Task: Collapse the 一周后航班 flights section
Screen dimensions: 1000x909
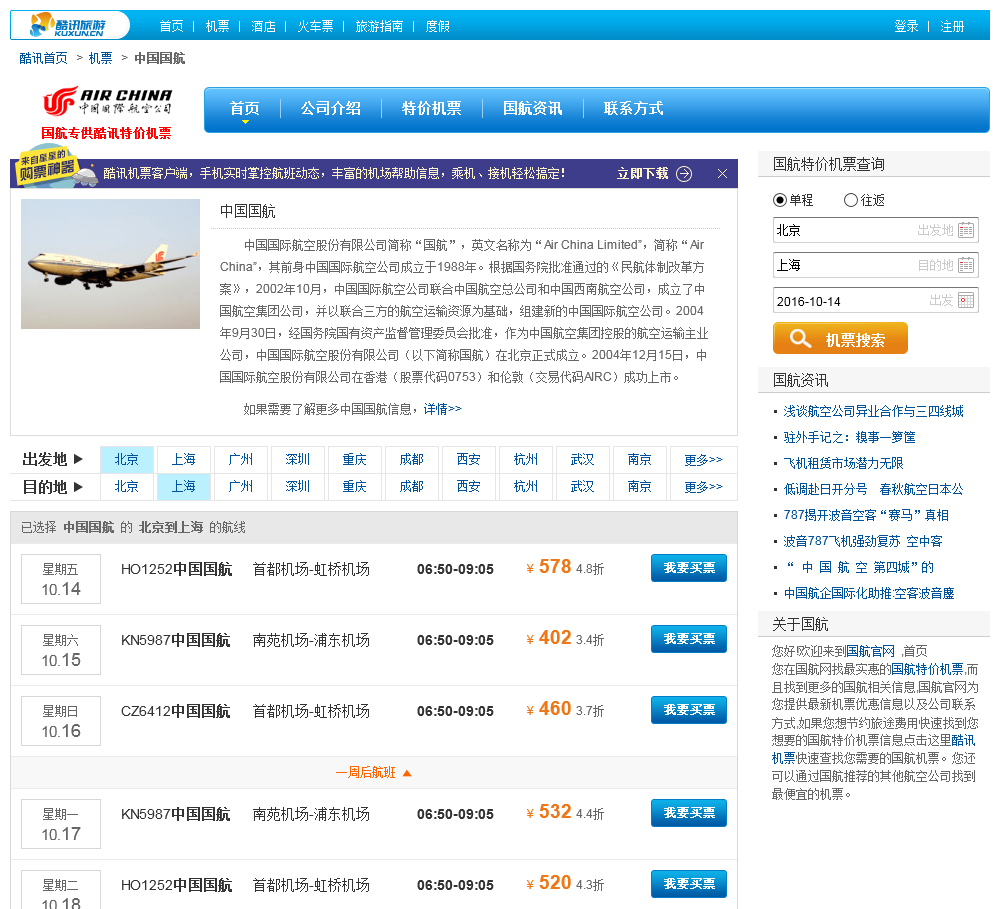Action: pyautogui.click(x=374, y=772)
